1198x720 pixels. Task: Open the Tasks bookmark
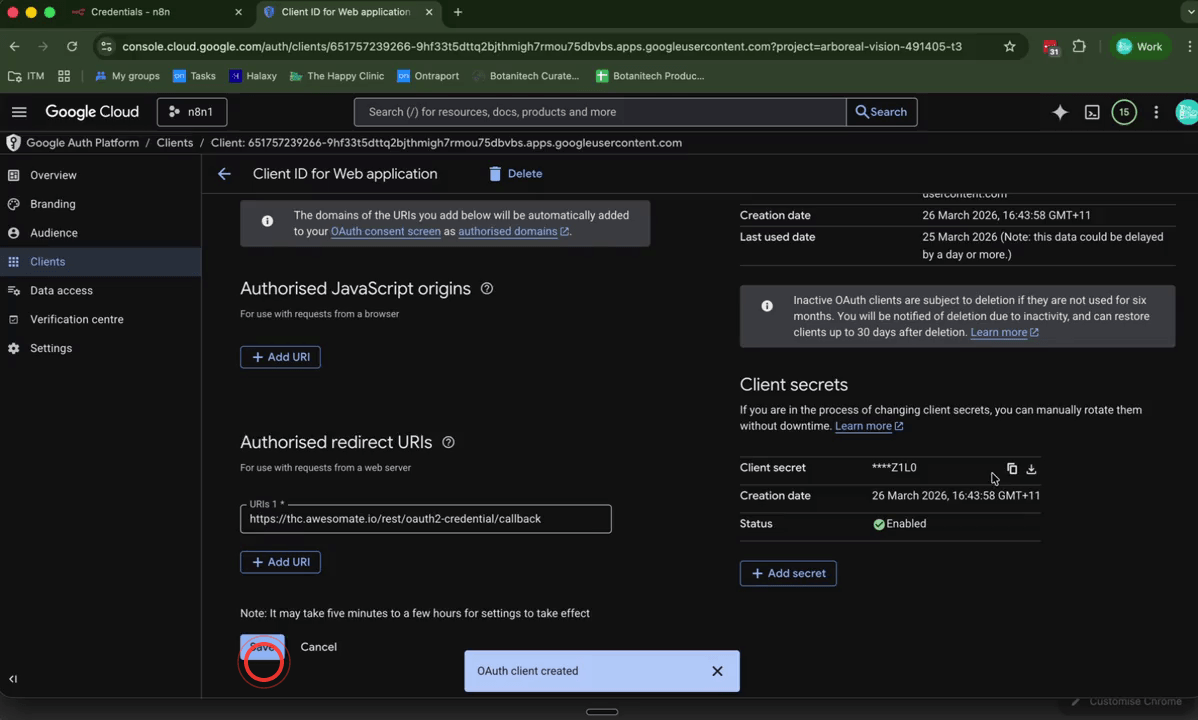click(x=194, y=76)
